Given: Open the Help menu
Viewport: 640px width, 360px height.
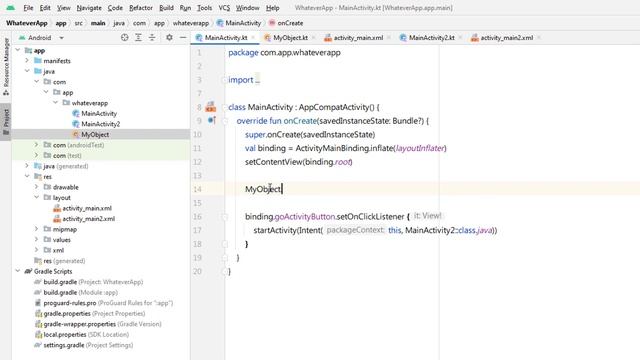Looking at the screenshot, I should (x=273, y=8).
